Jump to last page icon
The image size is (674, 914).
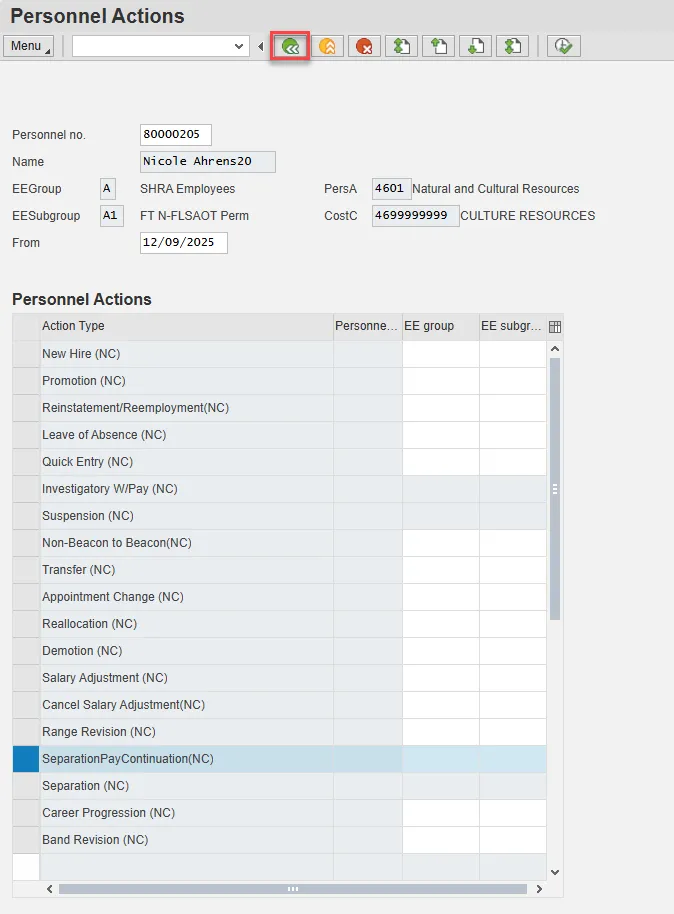(x=513, y=46)
